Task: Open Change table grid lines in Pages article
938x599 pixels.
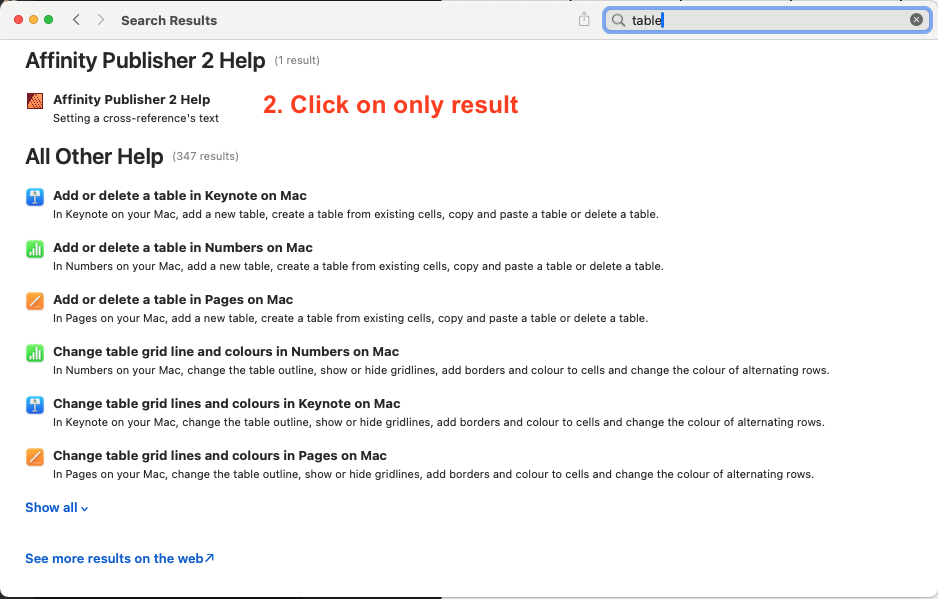Action: (x=220, y=456)
